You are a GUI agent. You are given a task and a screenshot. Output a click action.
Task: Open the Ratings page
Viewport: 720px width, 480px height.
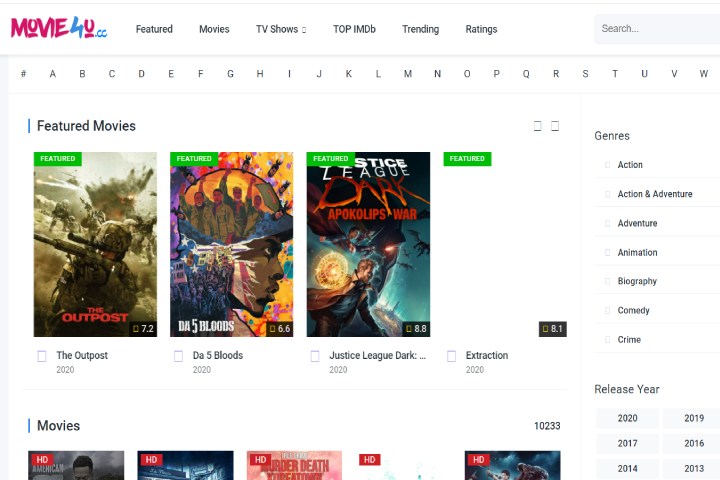click(481, 29)
